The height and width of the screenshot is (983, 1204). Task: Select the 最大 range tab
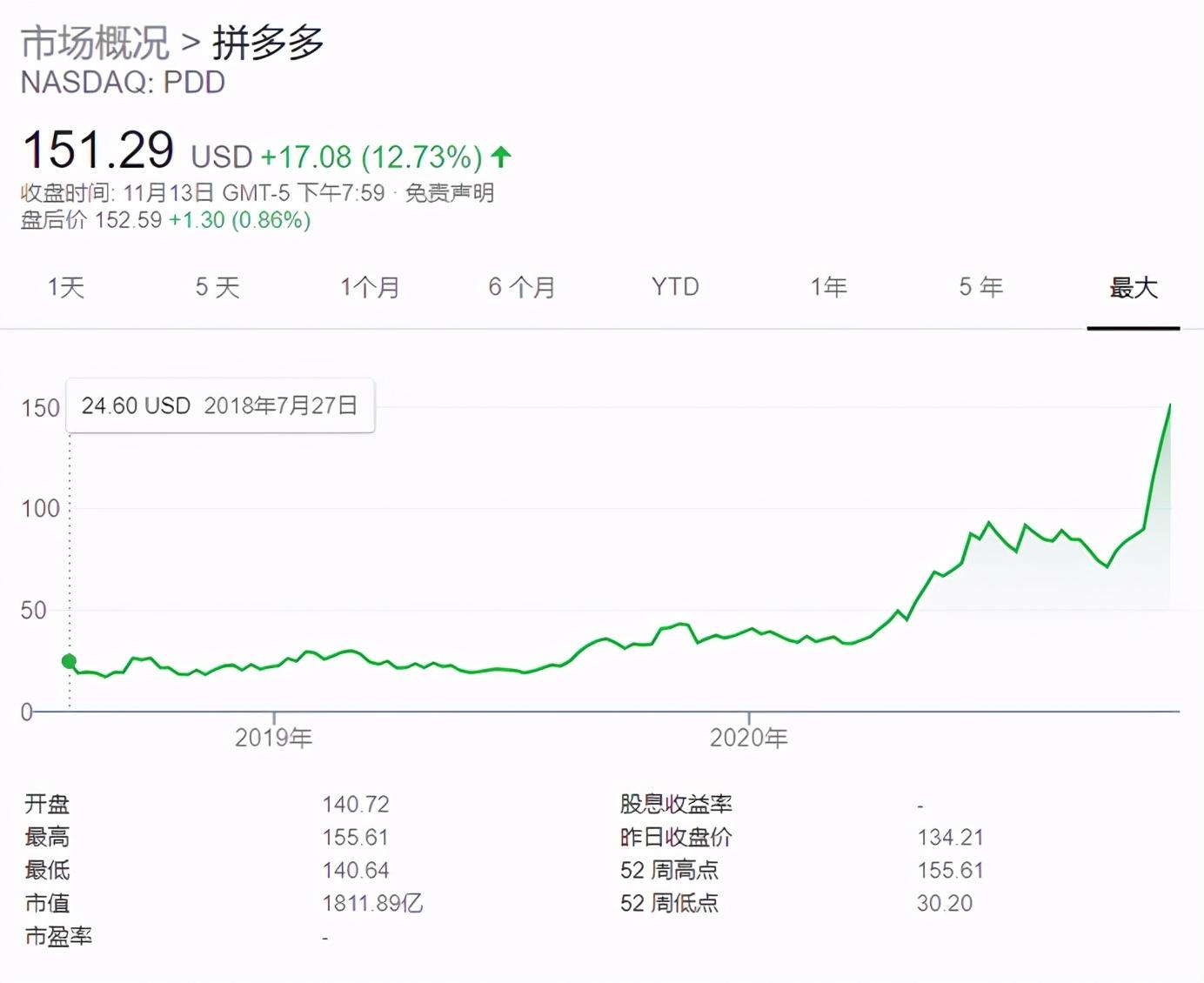(1133, 287)
